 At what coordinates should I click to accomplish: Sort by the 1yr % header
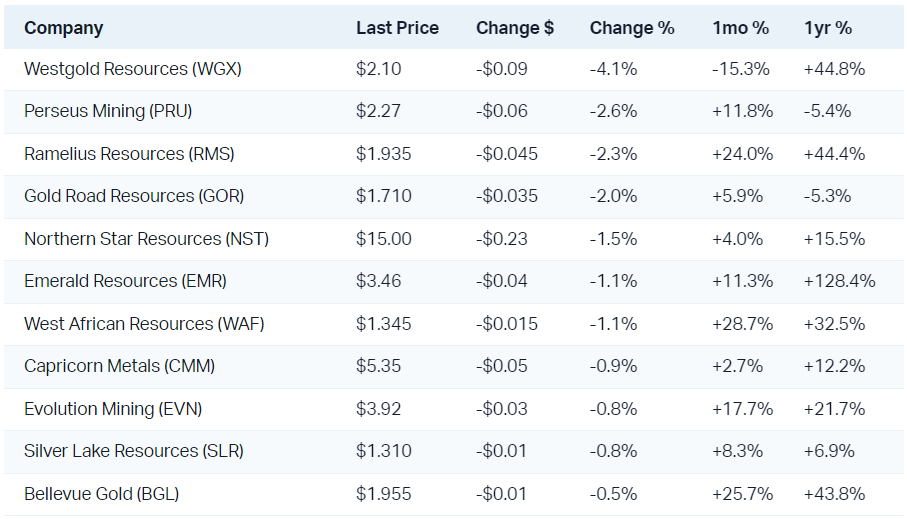point(828,28)
